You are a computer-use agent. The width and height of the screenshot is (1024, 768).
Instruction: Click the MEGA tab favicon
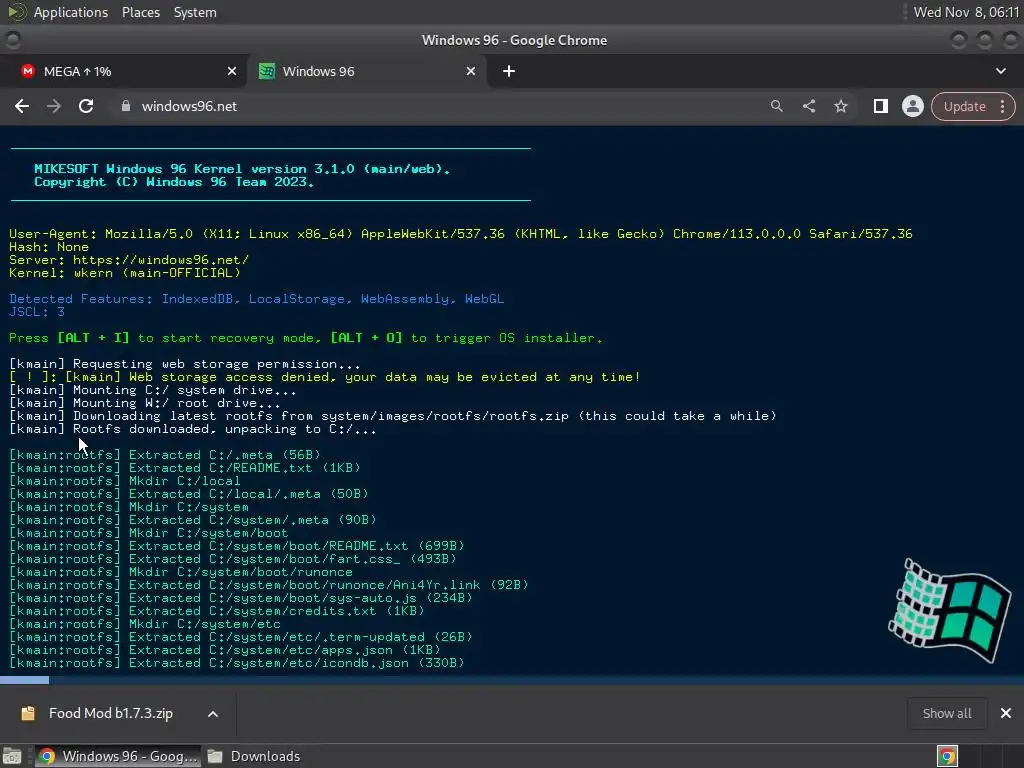point(27,71)
